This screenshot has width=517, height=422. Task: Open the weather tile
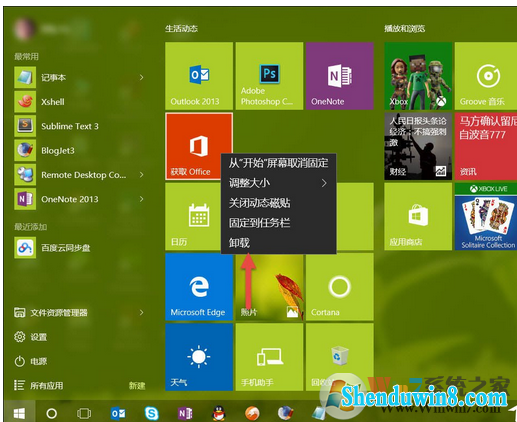coord(199,357)
